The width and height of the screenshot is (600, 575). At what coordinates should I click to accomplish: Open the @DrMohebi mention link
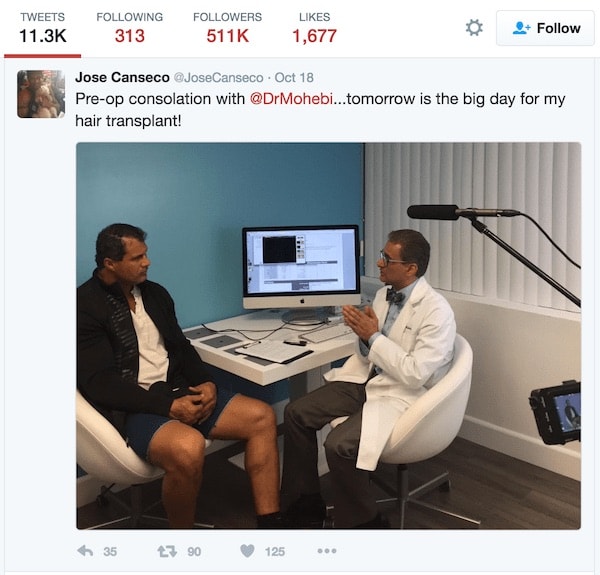[291, 99]
